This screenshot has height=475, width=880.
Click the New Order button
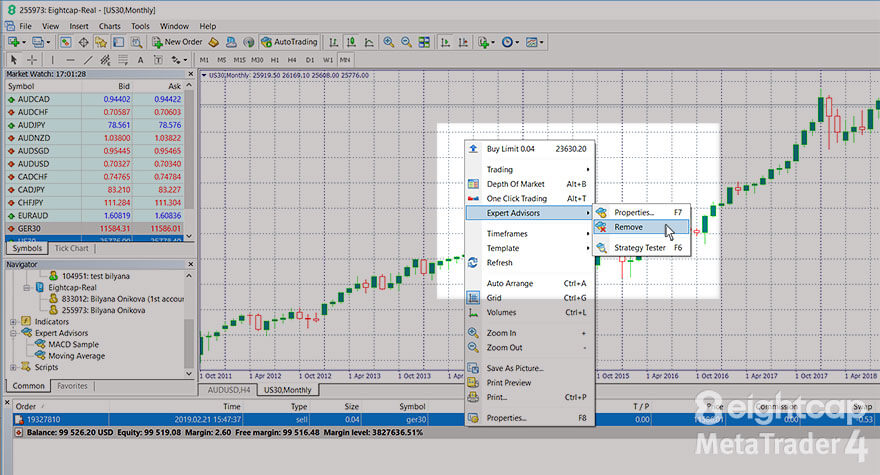coord(177,42)
